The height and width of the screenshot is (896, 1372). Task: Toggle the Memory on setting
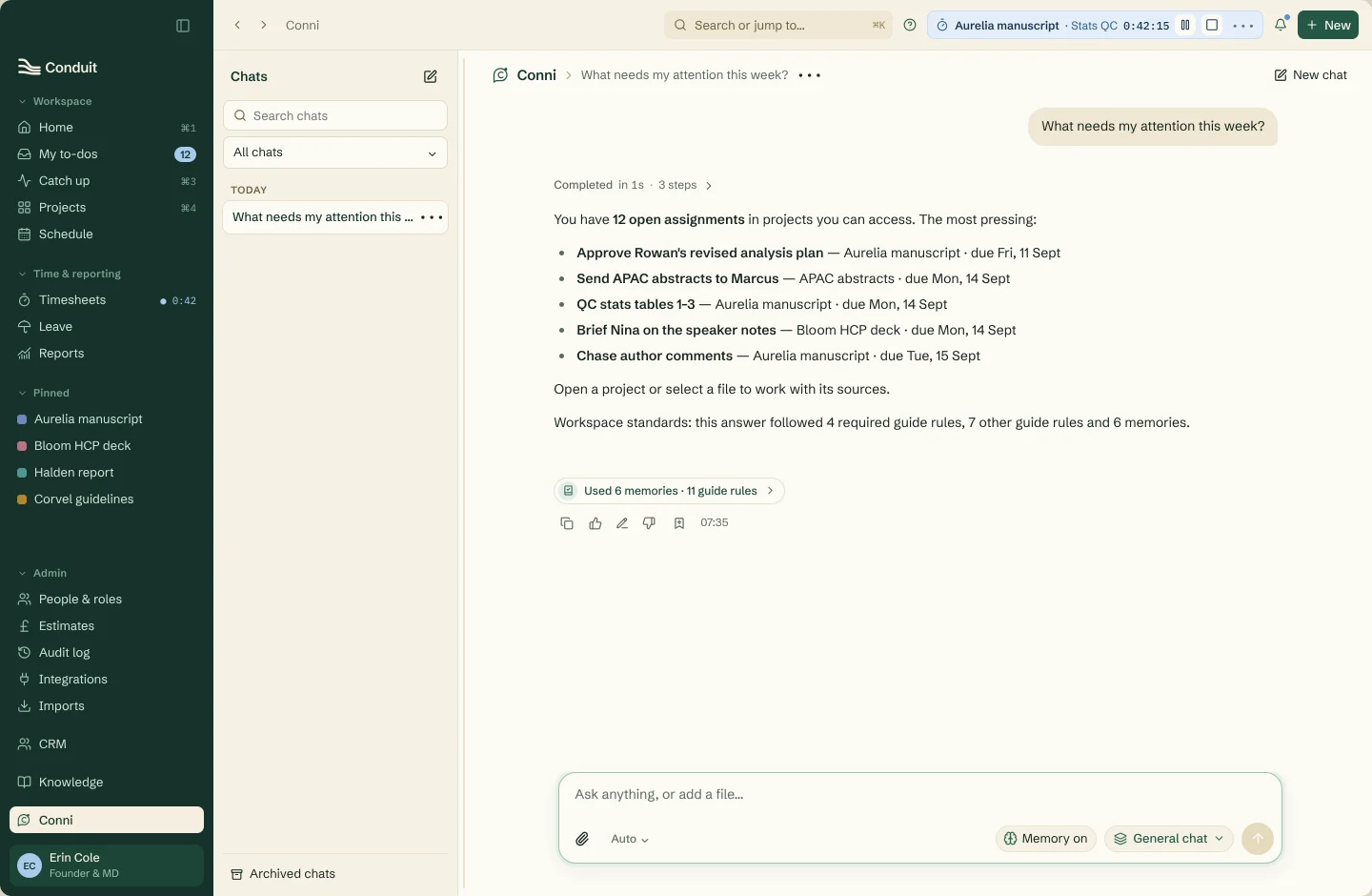(1046, 839)
